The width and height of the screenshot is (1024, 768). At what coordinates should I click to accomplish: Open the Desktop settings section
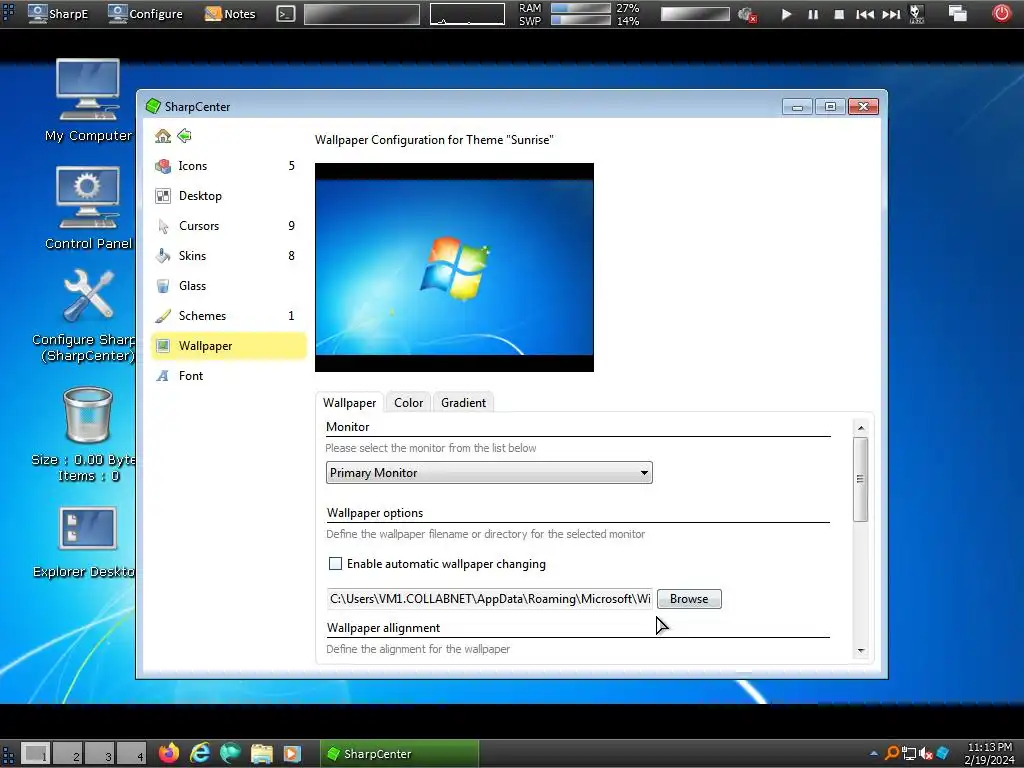click(227, 196)
